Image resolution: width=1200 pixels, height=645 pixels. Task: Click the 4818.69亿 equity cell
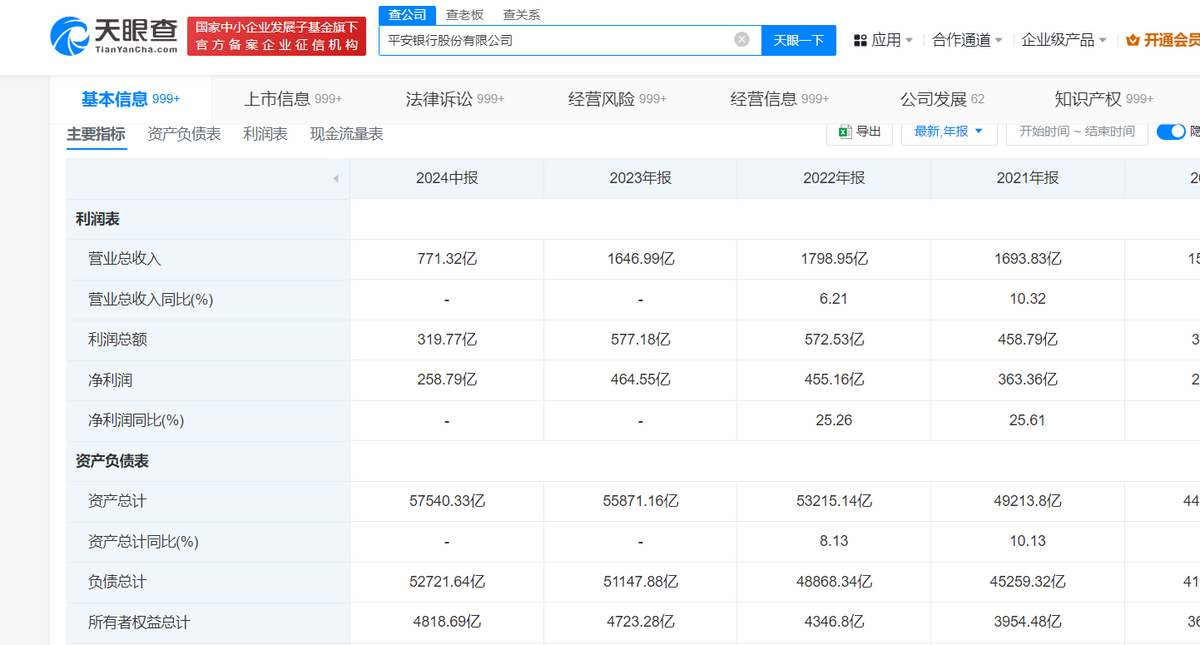tap(447, 622)
